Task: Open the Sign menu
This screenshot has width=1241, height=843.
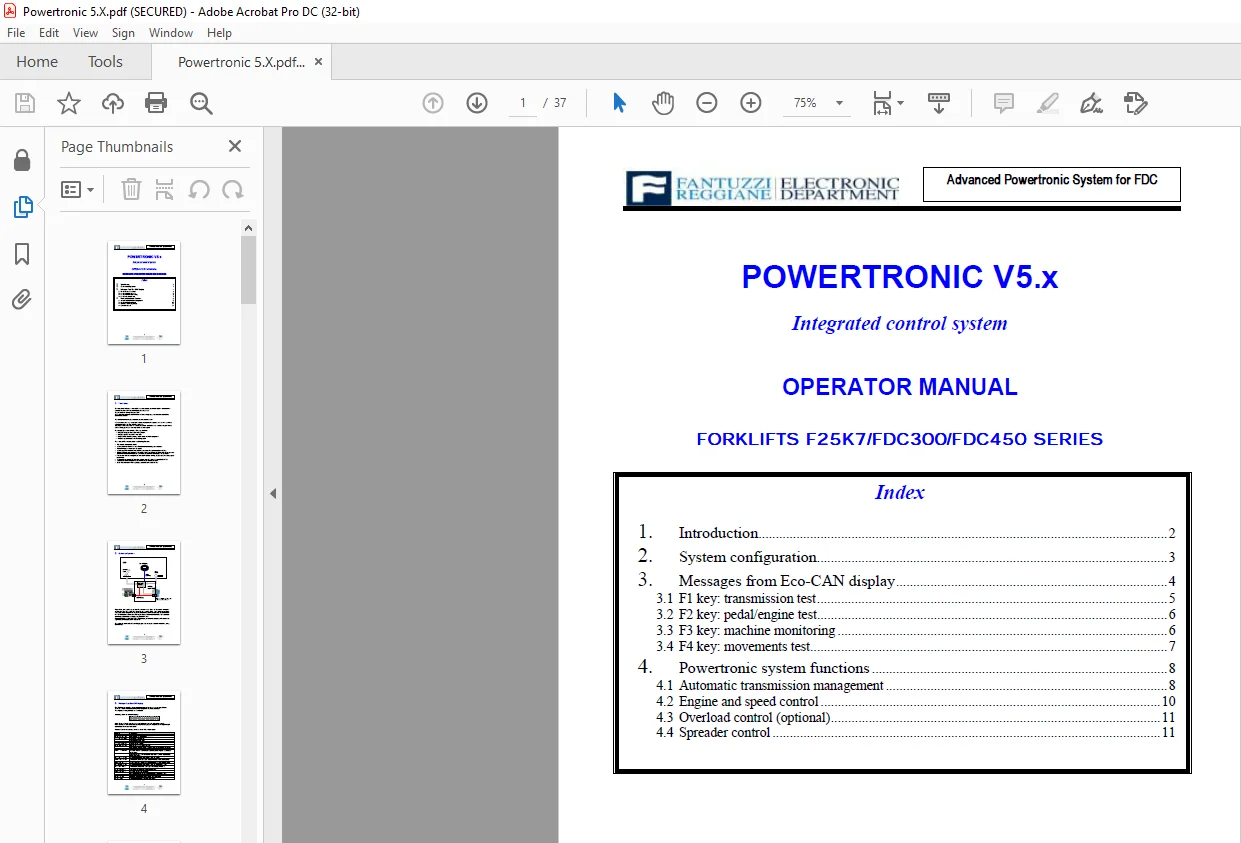Action: [x=123, y=33]
